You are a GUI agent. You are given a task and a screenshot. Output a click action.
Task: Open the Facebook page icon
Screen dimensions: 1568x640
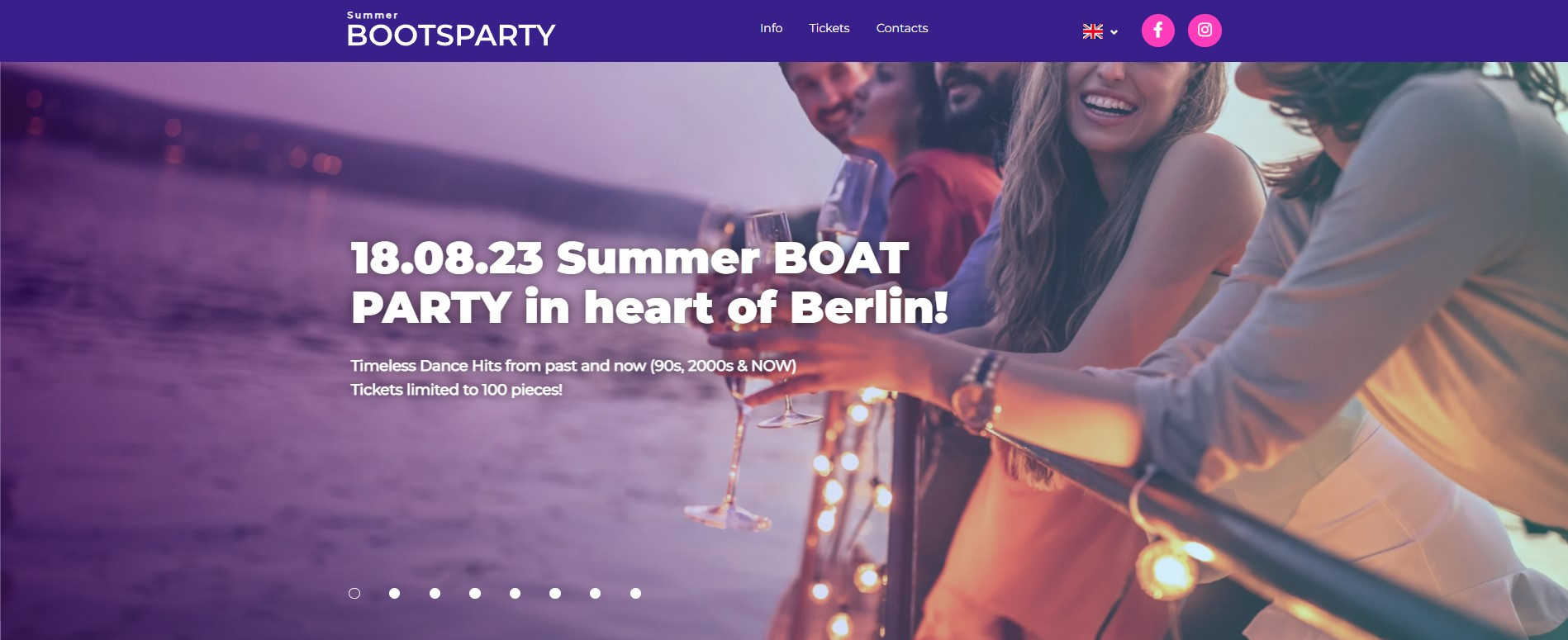click(x=1157, y=31)
